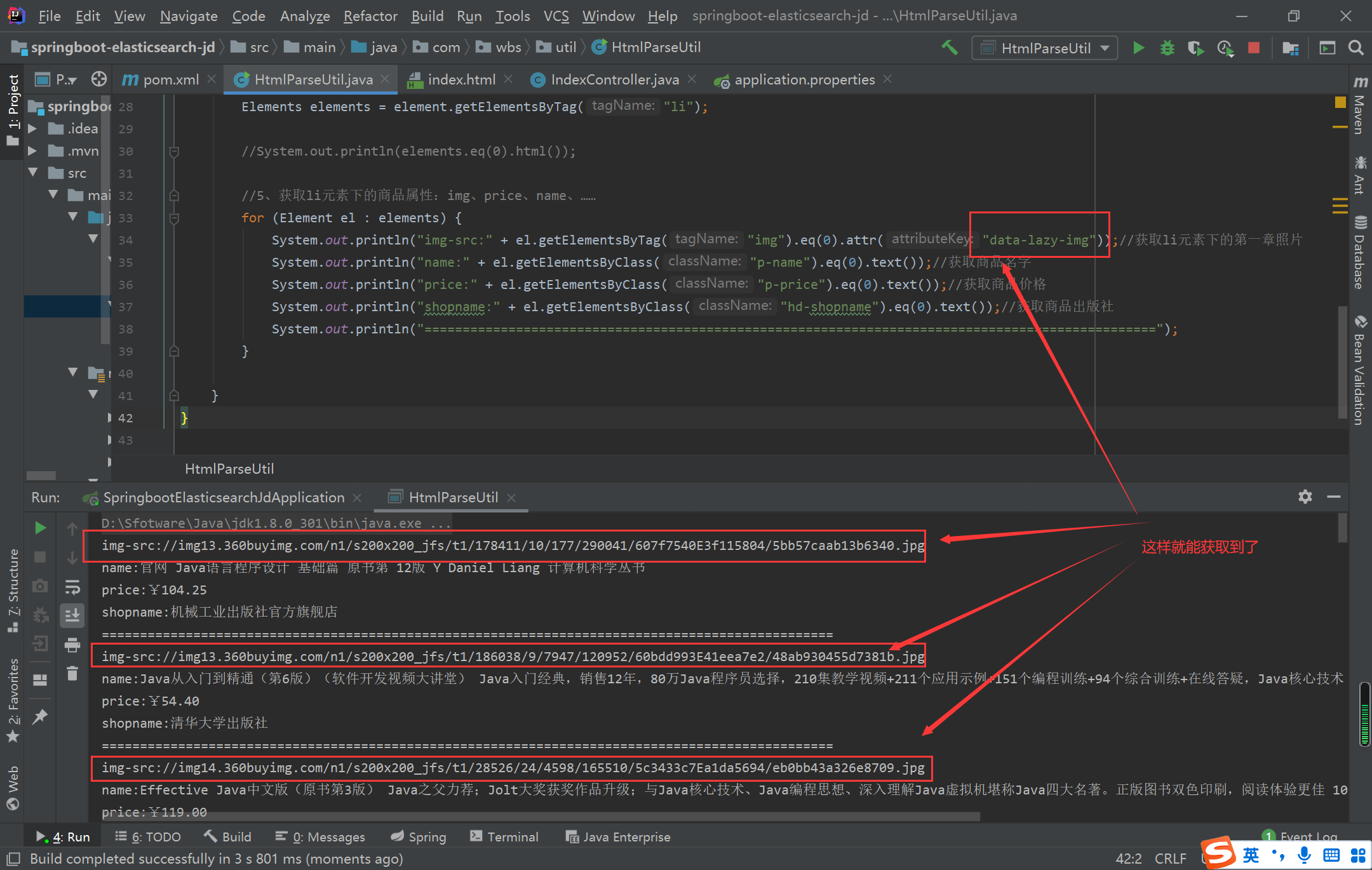Screen dimensions: 1372x870
Task: Collapse the main folder in tree
Action: coord(53,195)
